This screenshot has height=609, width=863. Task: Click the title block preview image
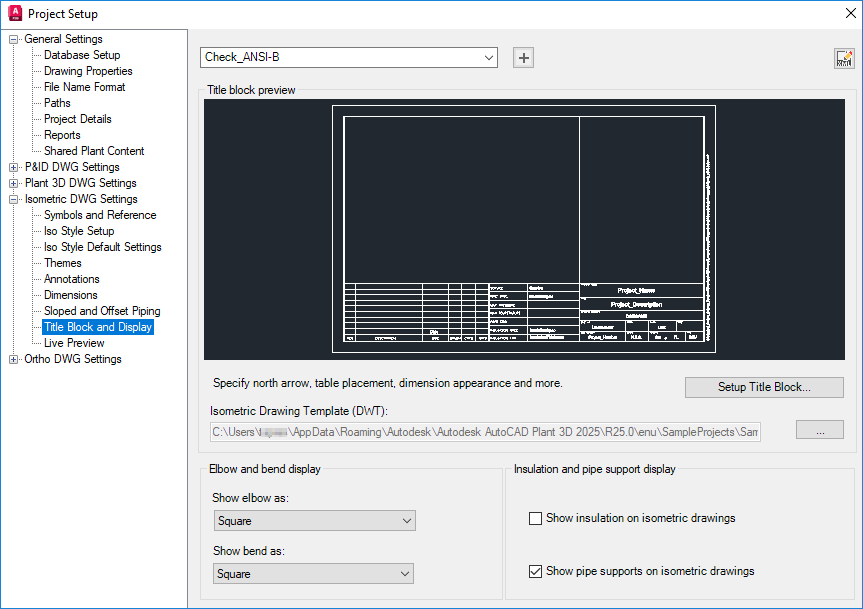tap(524, 229)
